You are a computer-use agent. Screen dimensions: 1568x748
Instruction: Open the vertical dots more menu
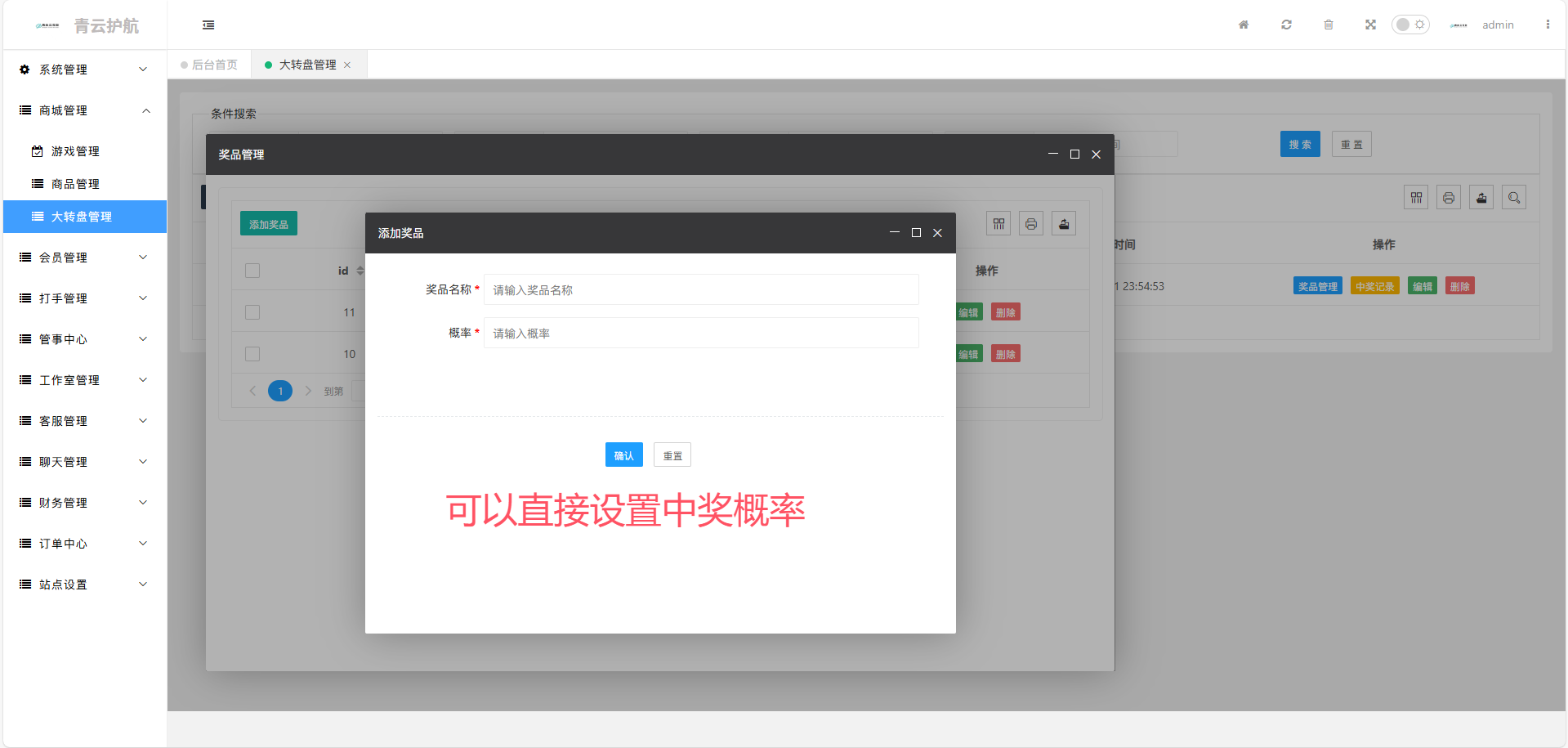[x=1548, y=25]
